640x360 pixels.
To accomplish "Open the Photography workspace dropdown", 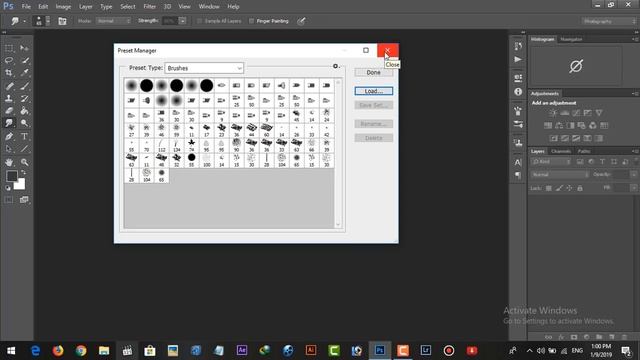I will pos(609,21).
